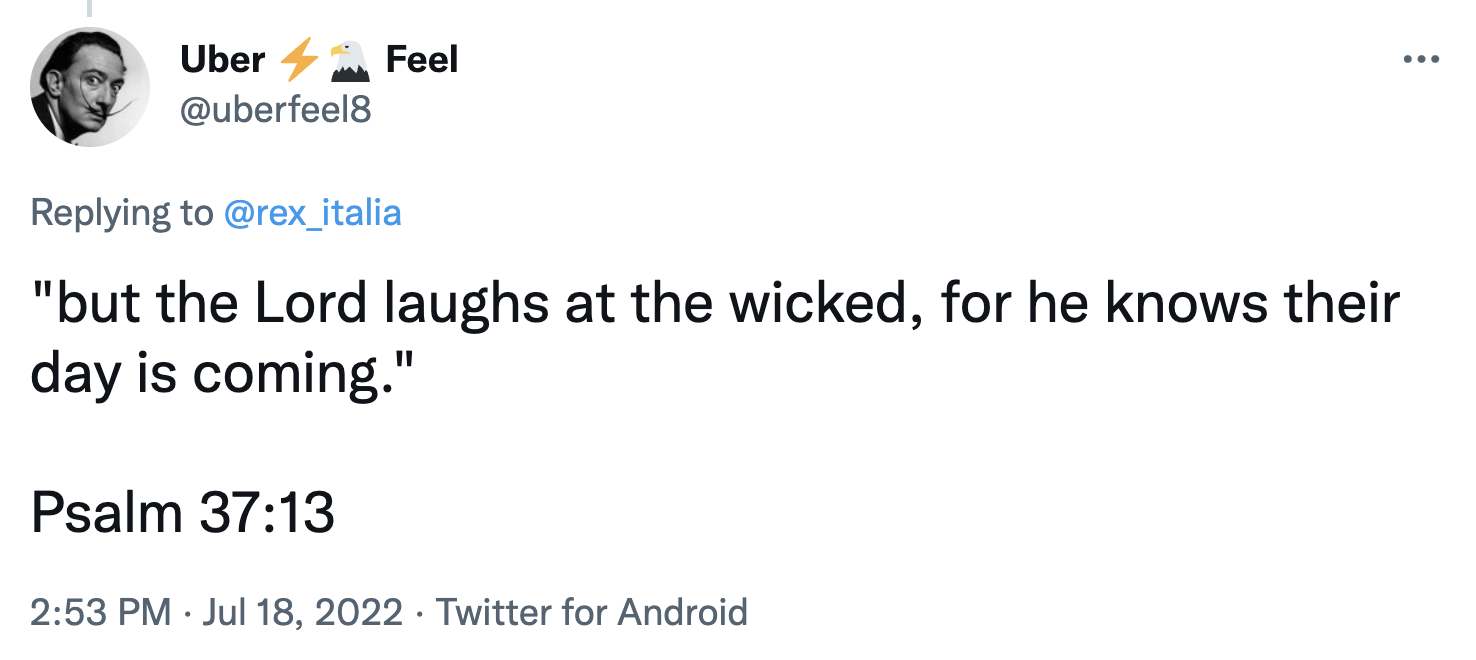Click "Feel" in the display name
Screen dimensions: 1476x660
coord(421,61)
